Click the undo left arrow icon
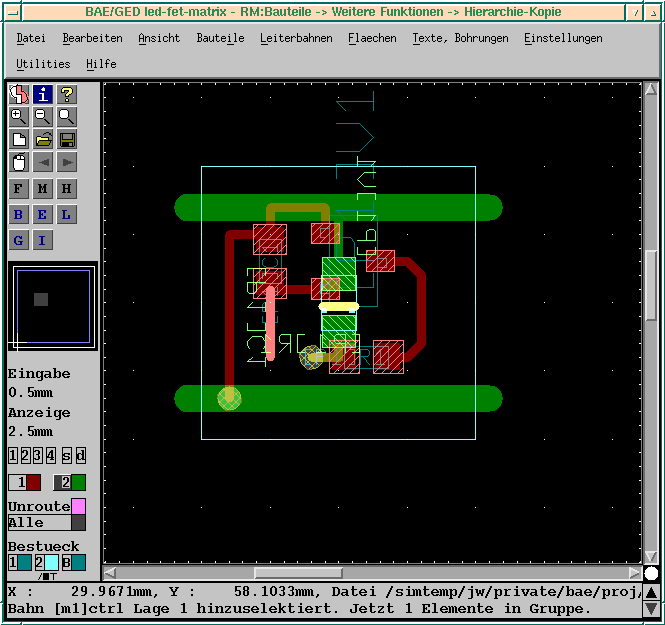The height and width of the screenshot is (625, 665). point(42,162)
